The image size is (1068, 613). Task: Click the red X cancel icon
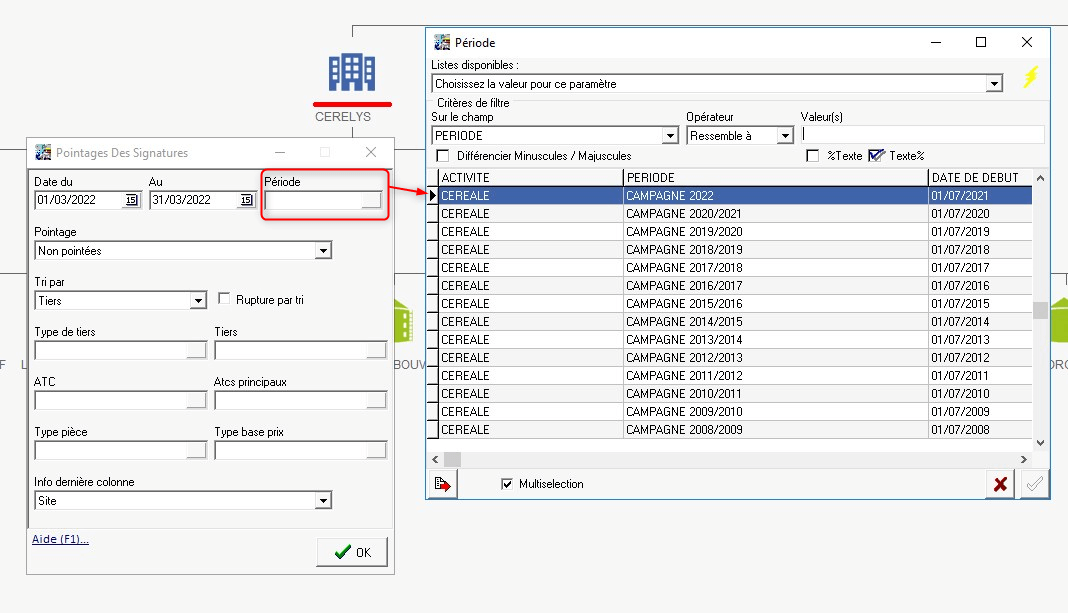point(999,484)
